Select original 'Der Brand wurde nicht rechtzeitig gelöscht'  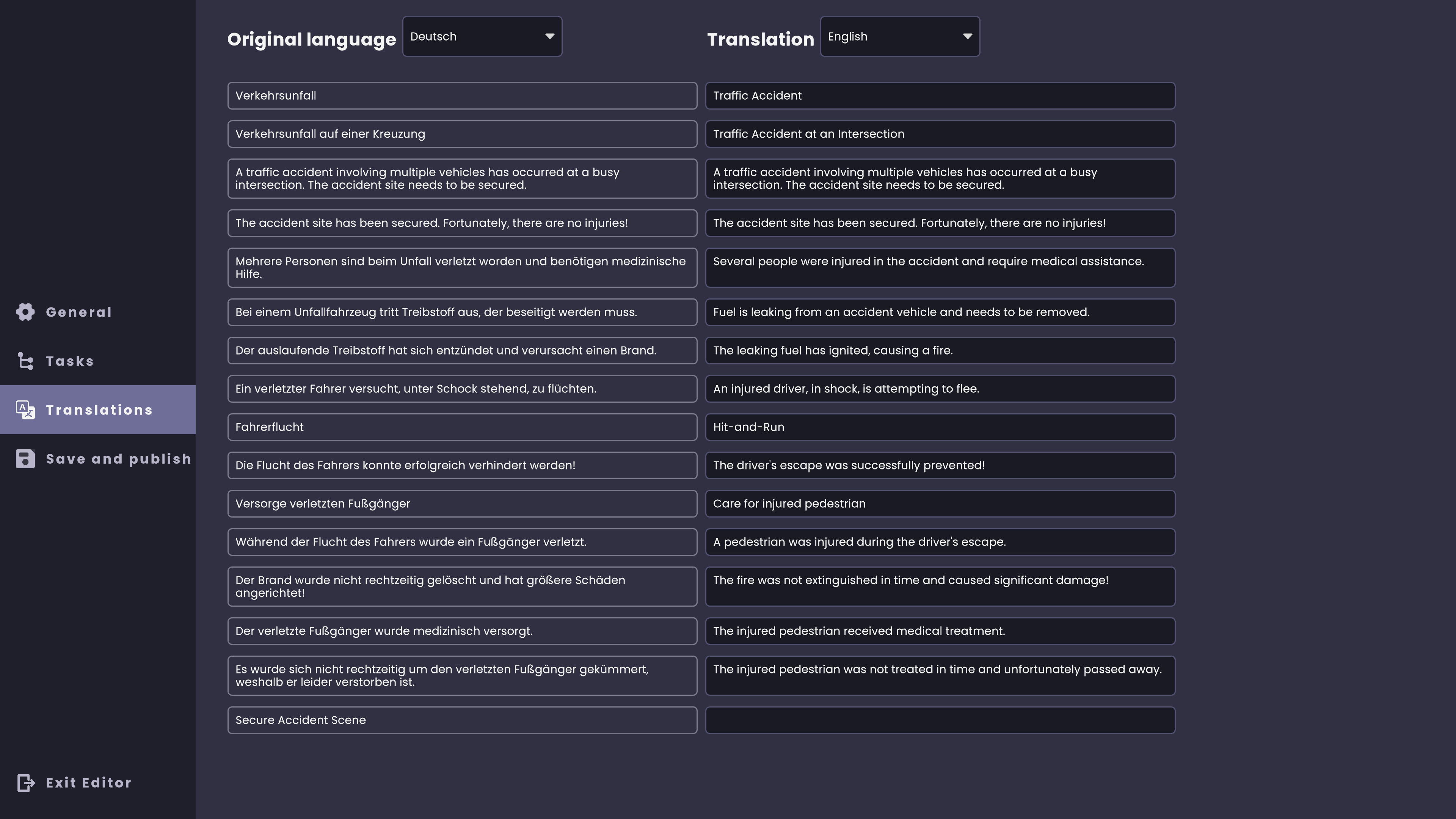pos(462,586)
